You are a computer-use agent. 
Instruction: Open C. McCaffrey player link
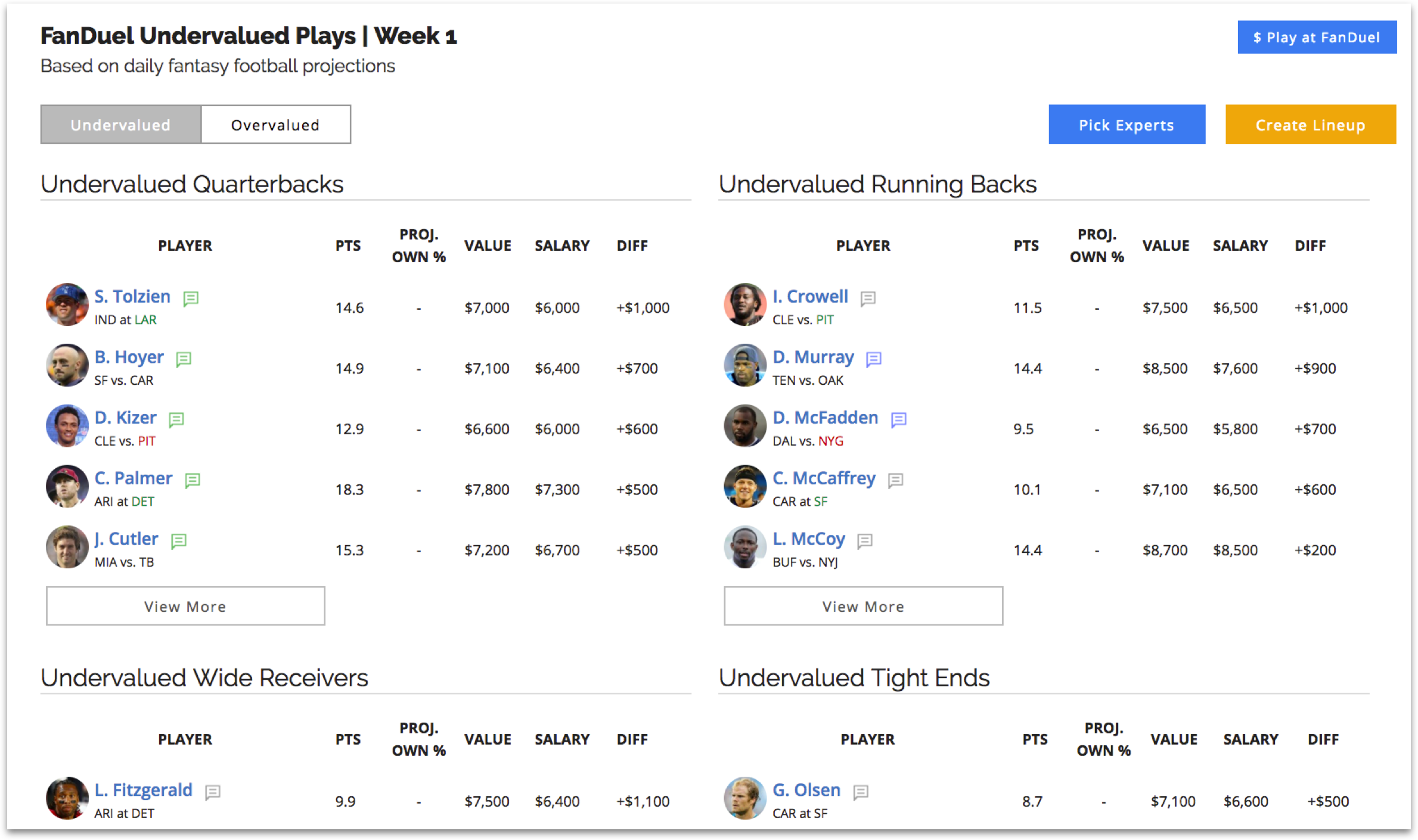(x=824, y=478)
